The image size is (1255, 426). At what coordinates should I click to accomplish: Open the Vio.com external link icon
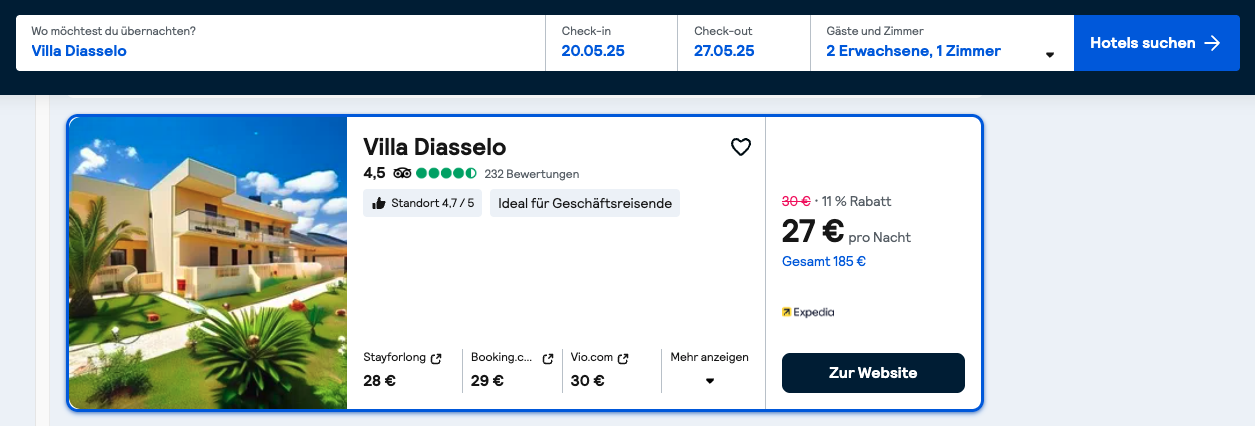[x=623, y=358]
